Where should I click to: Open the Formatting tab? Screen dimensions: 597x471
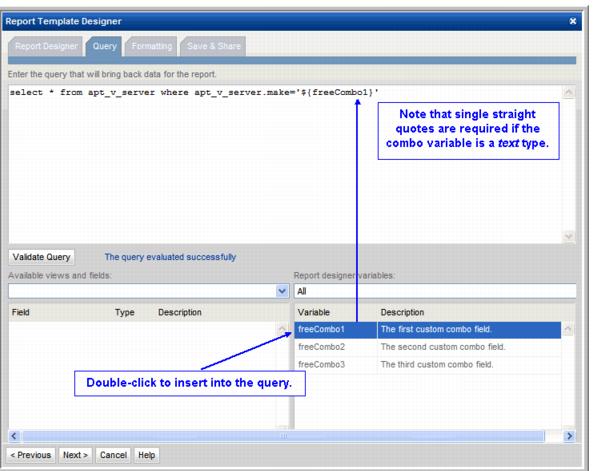[151, 46]
